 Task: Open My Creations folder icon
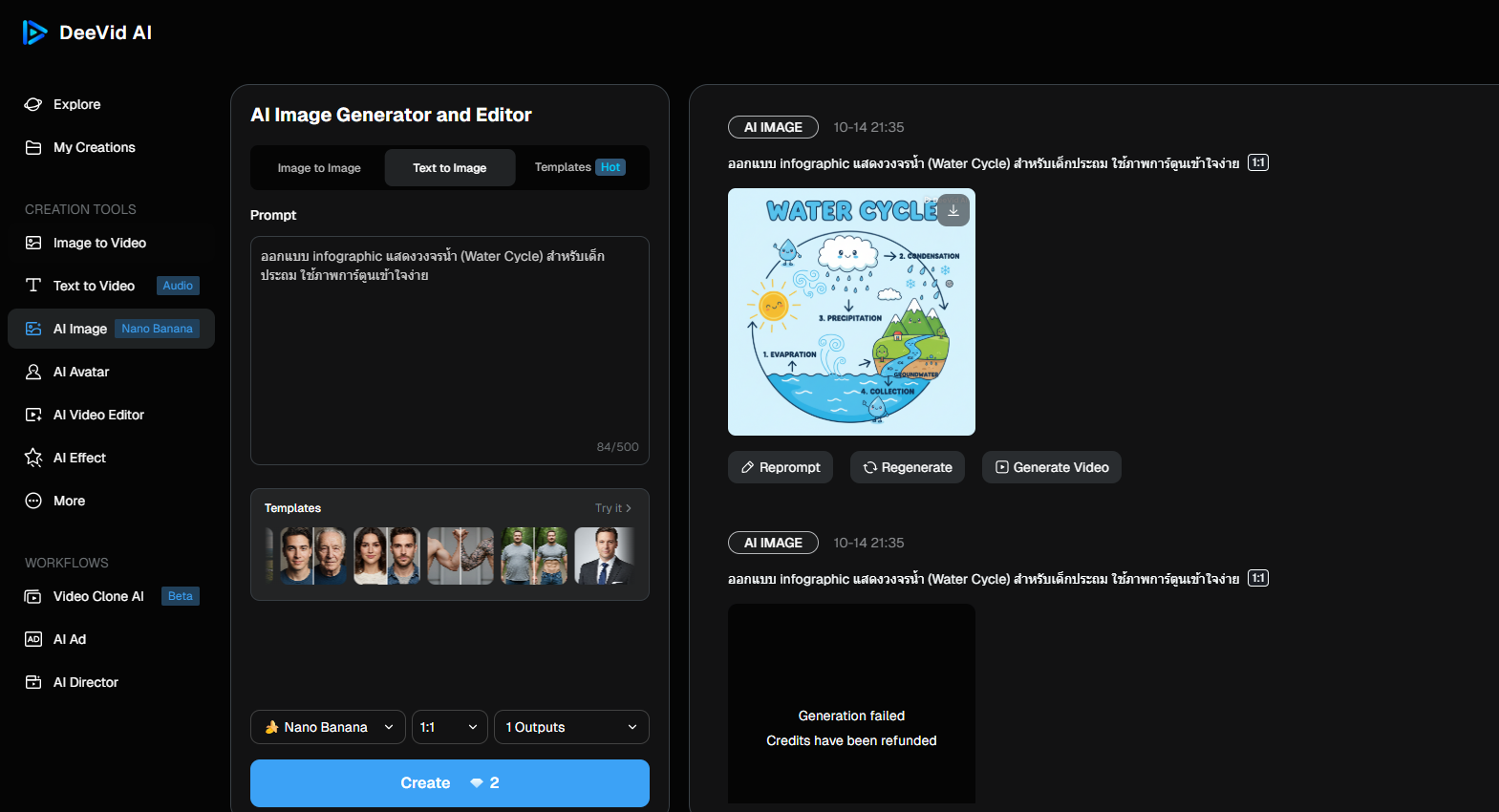tap(33, 147)
